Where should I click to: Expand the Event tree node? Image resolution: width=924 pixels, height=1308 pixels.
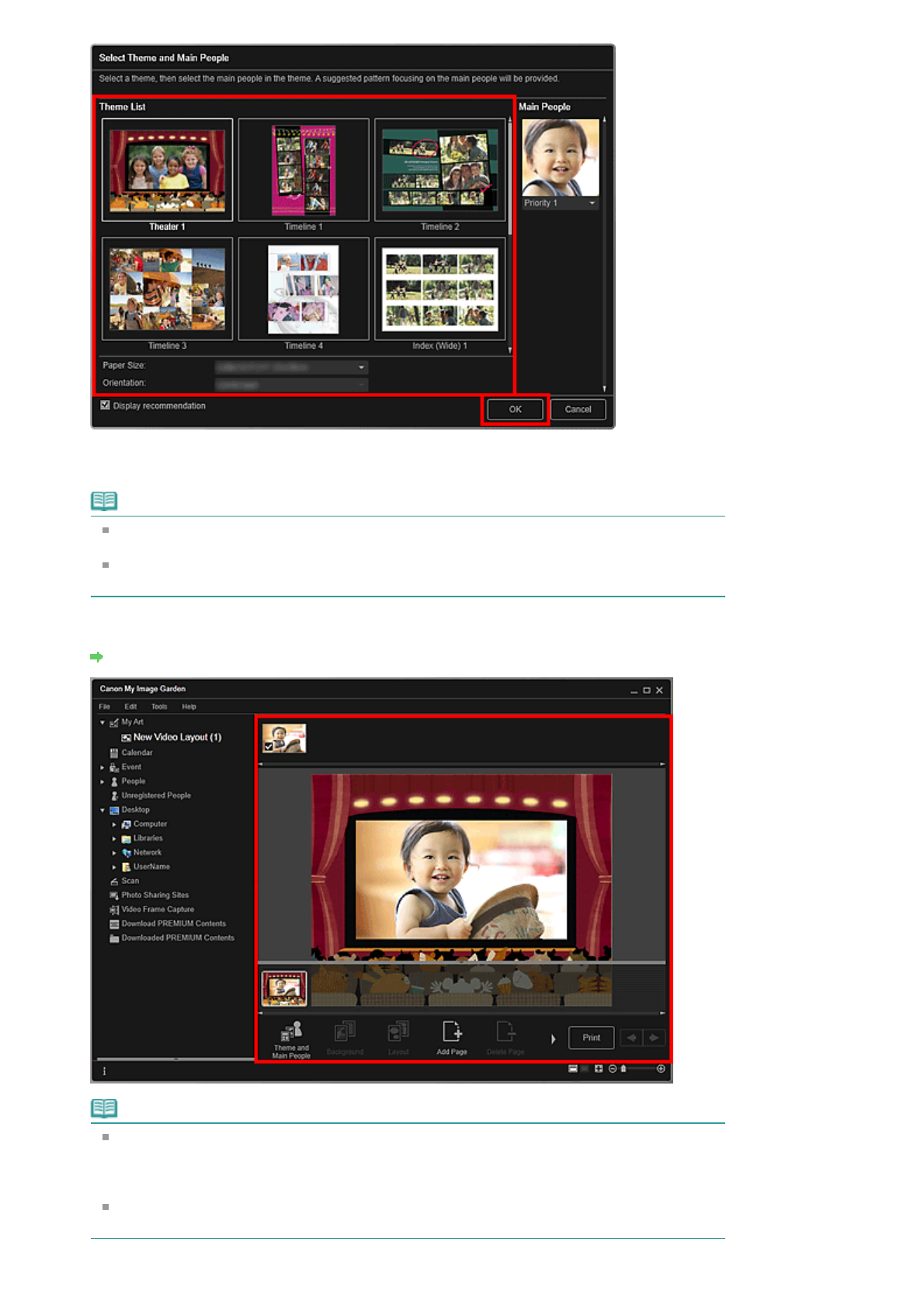[102, 767]
